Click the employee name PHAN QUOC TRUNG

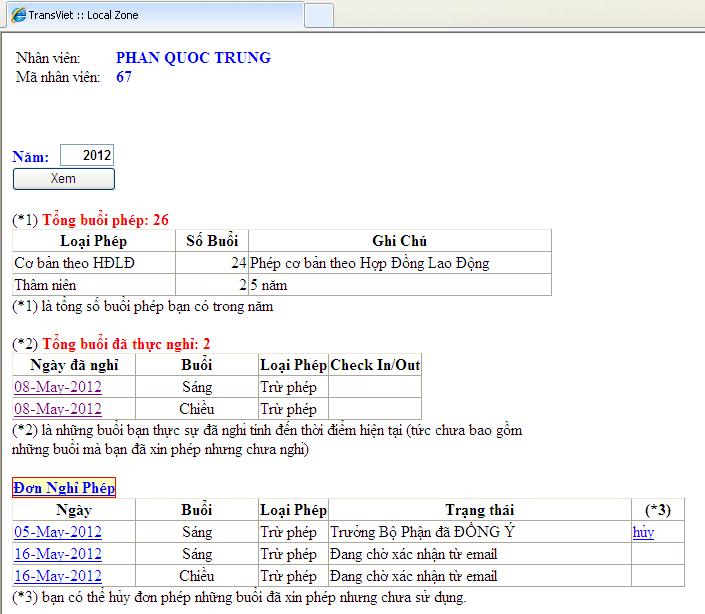point(193,58)
